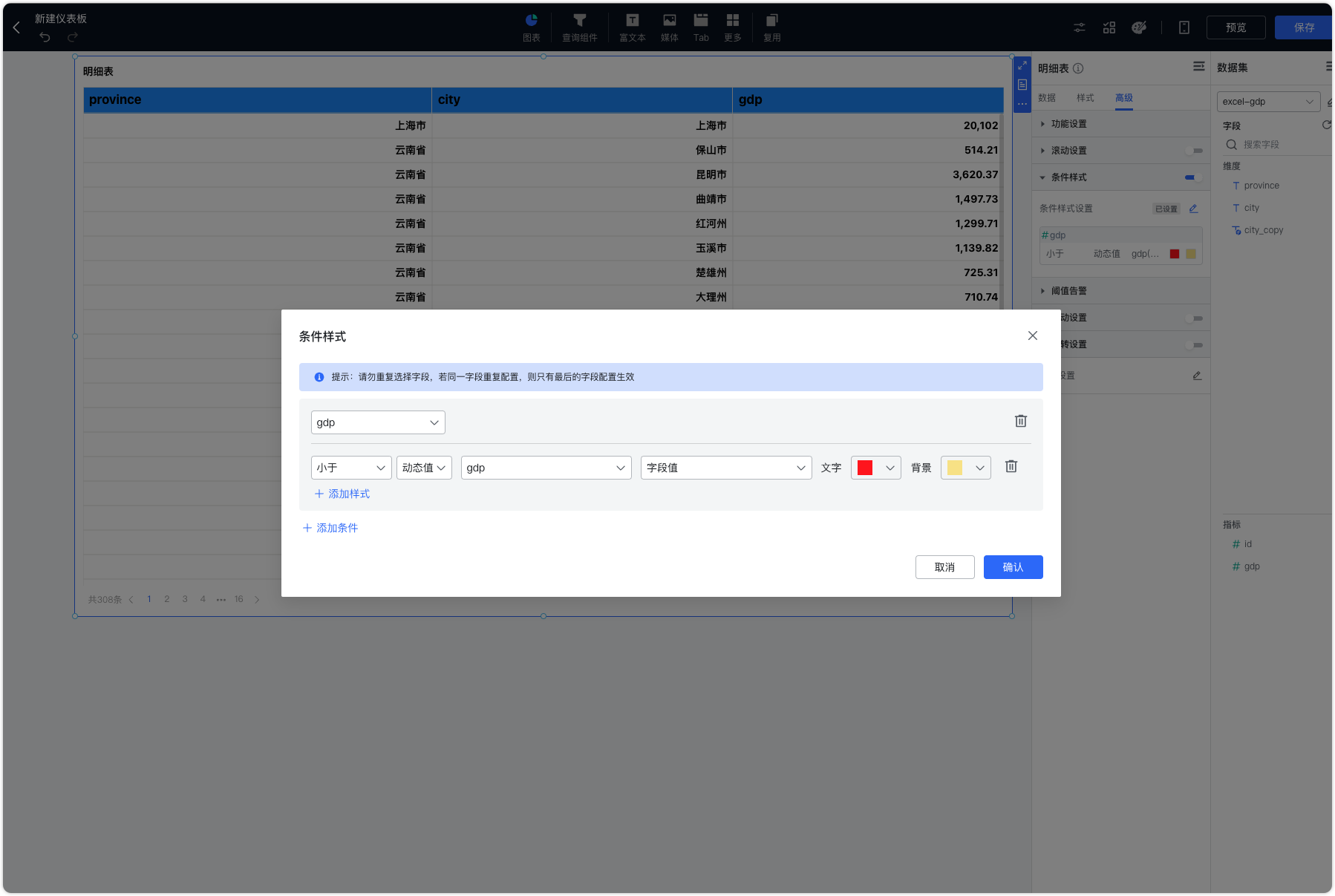
Task: Select the gdp measure field in dataset panel
Action: click(1252, 566)
